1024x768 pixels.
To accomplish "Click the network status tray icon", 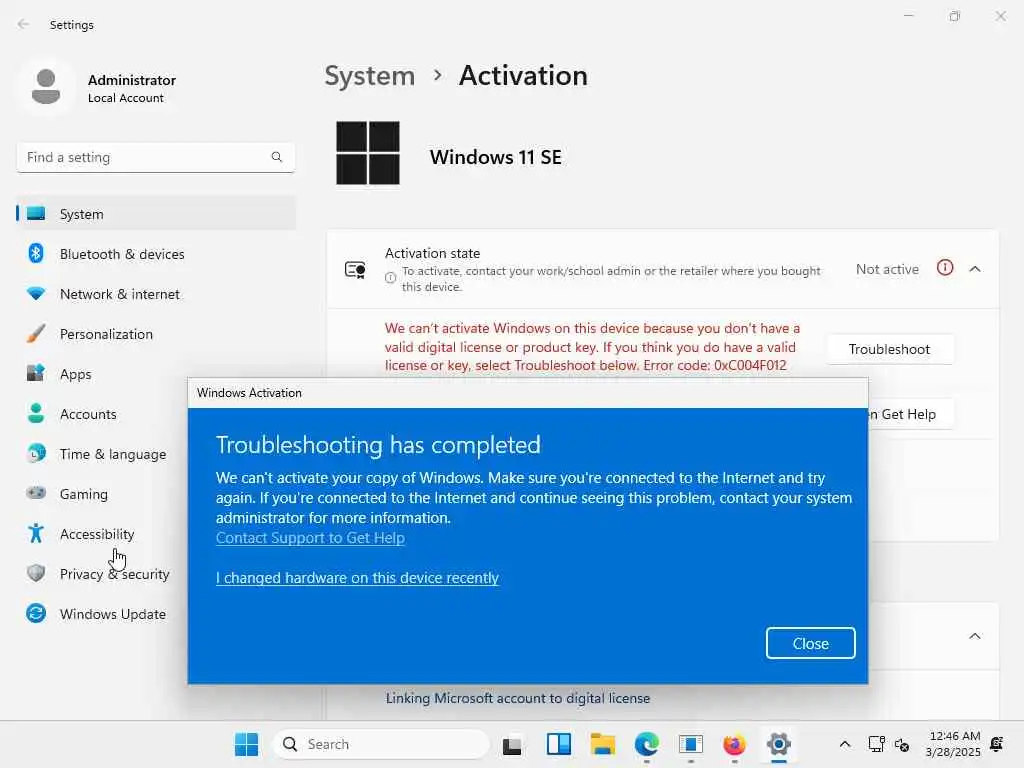I will 876,744.
